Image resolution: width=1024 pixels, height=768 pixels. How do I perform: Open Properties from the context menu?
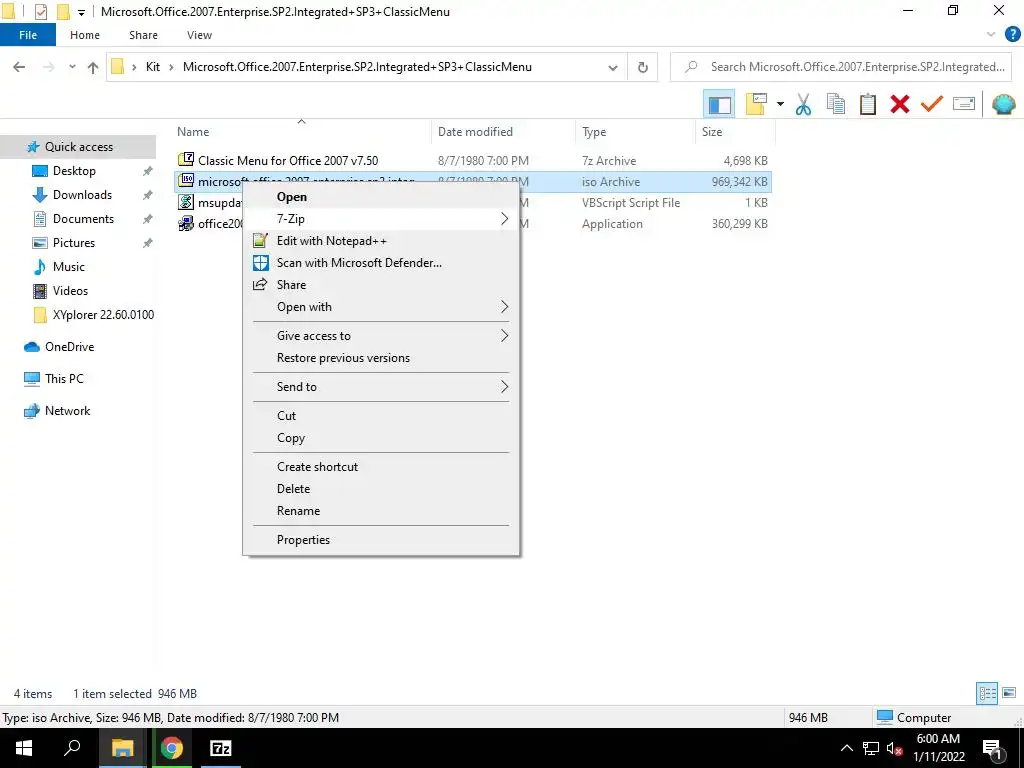(381, 540)
